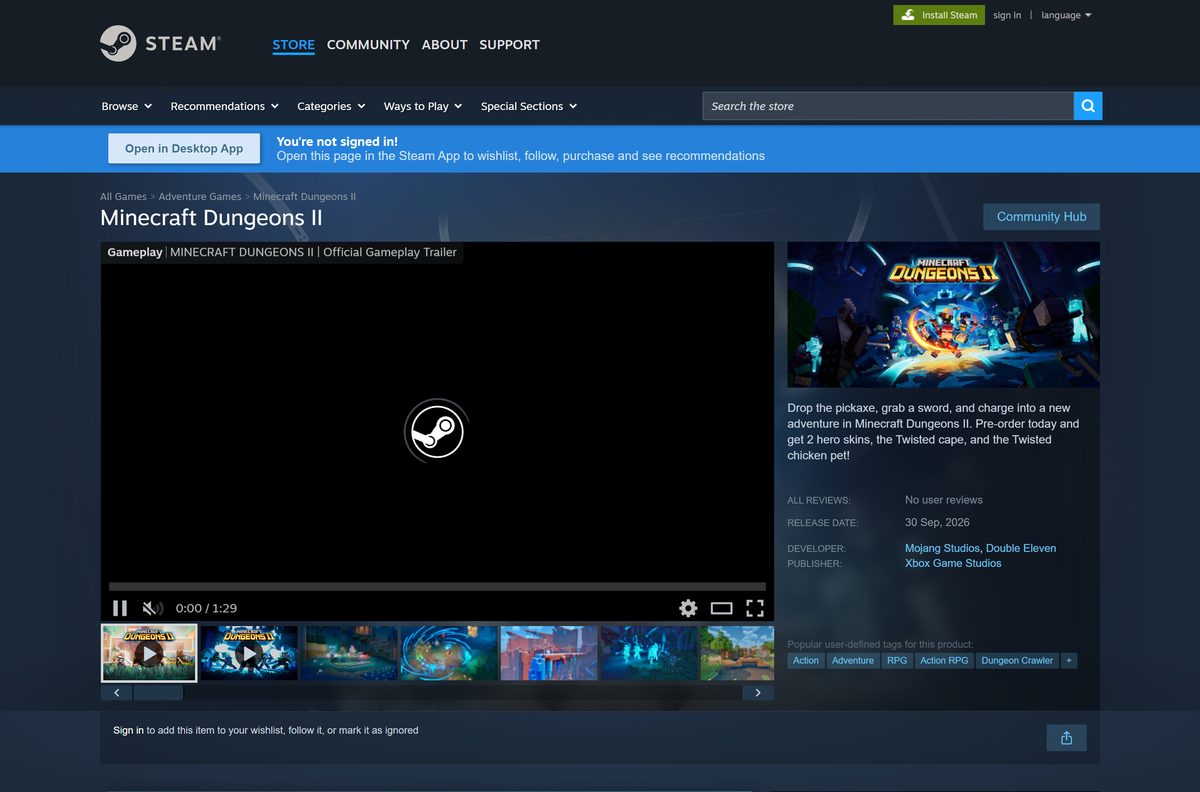Expand the Categories menu

coord(331,106)
